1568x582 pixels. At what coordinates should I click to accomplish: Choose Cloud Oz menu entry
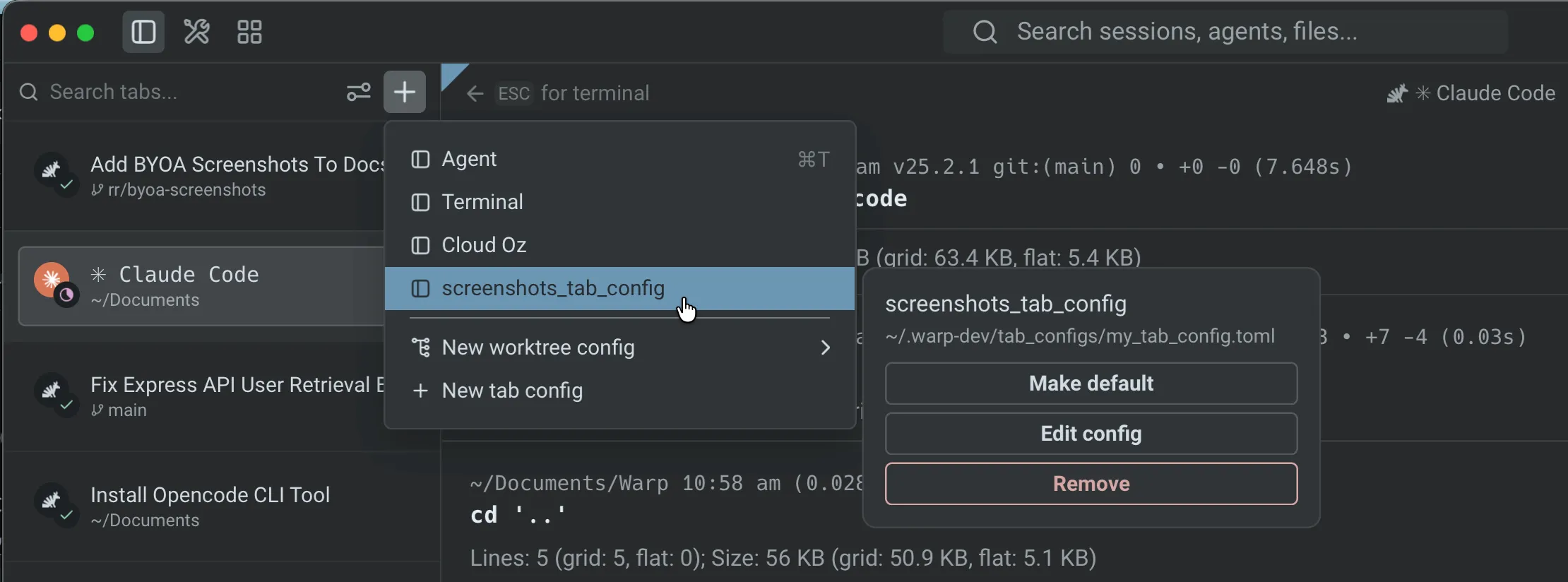coord(620,245)
